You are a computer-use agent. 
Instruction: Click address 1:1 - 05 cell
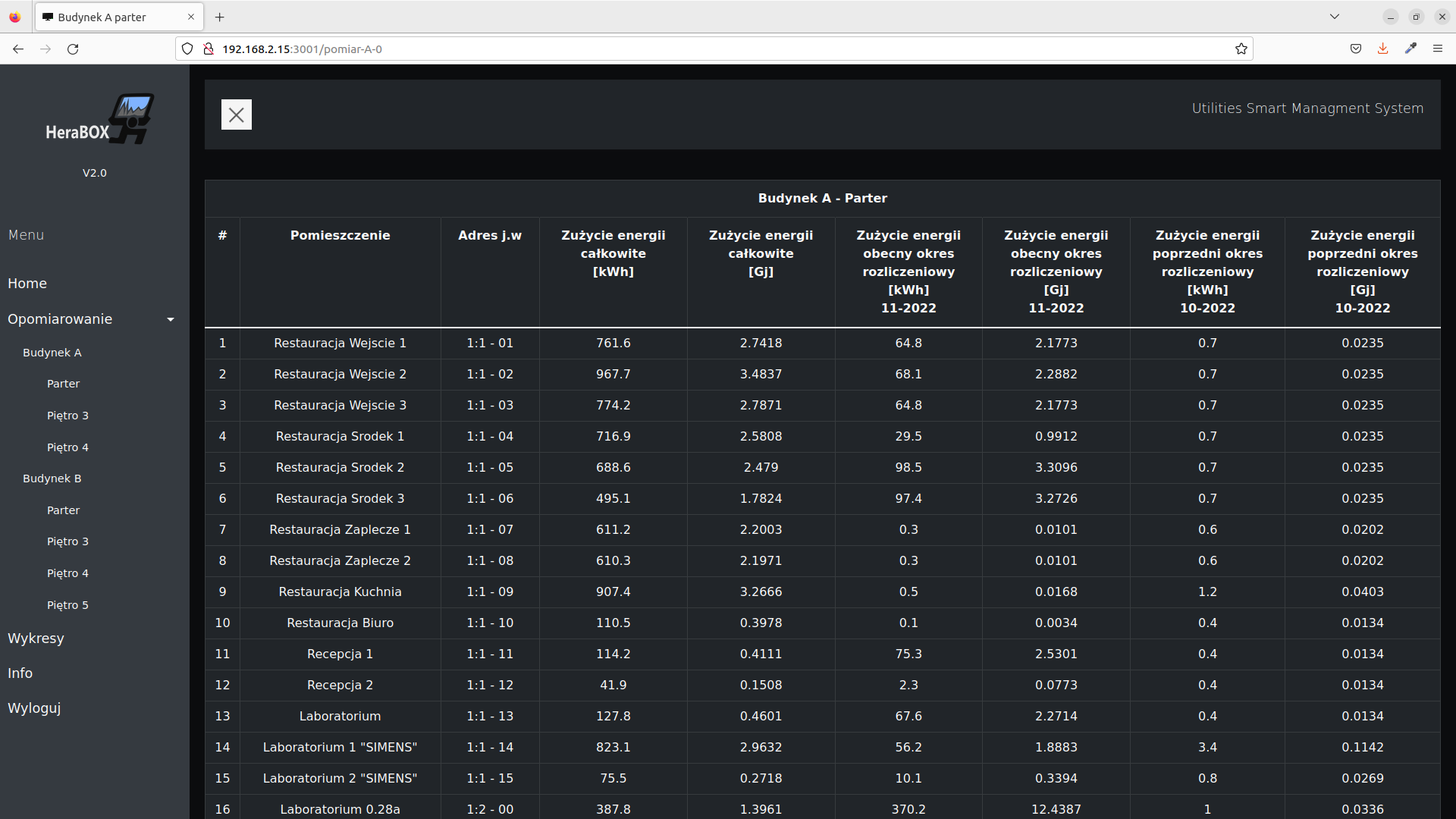[x=490, y=467]
